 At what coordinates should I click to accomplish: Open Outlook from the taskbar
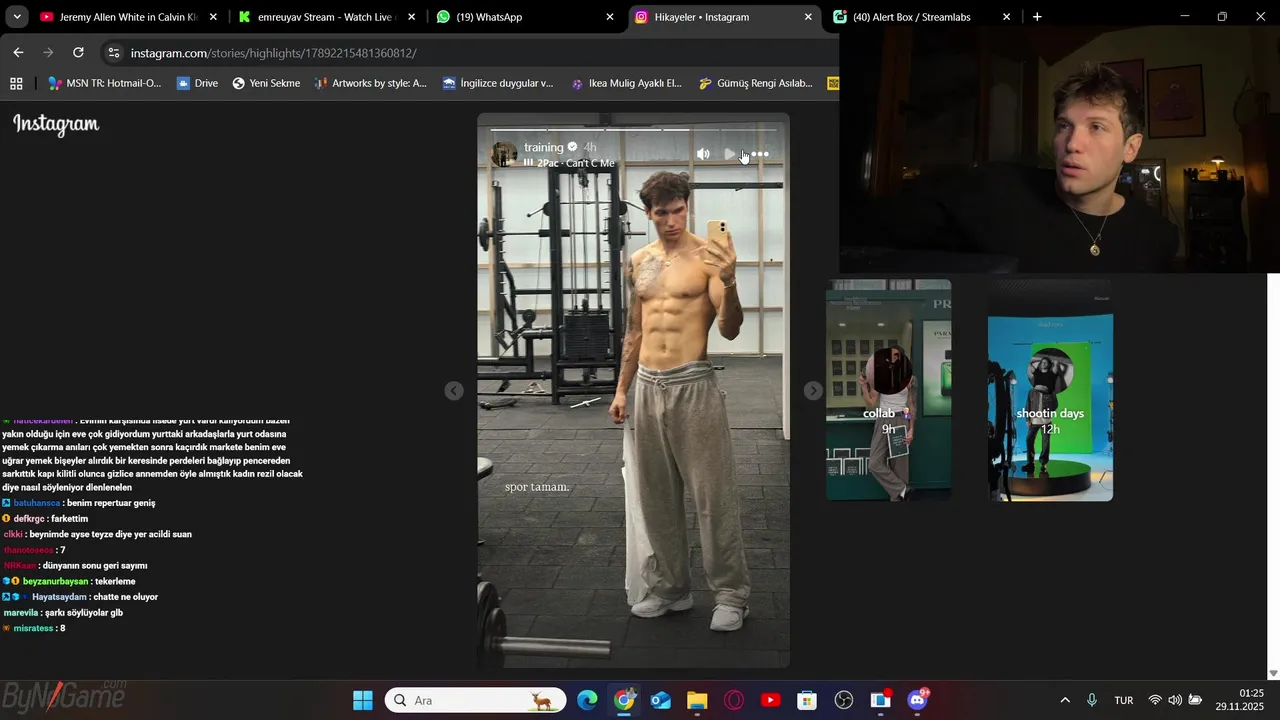pos(661,700)
